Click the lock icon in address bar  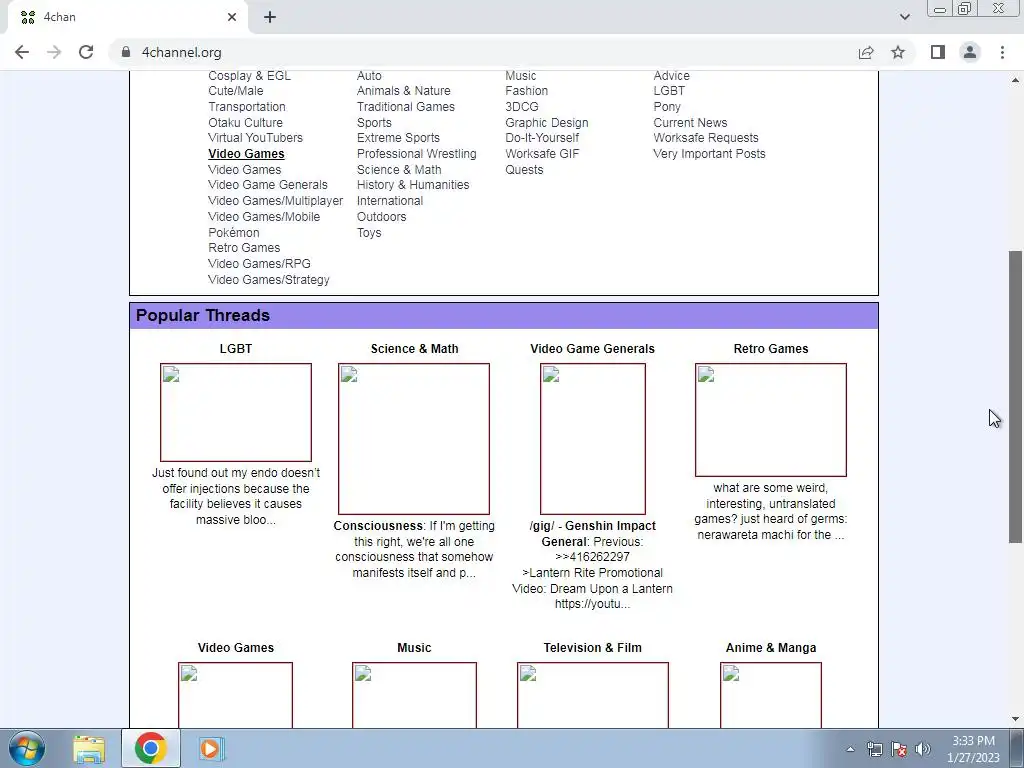(x=126, y=52)
